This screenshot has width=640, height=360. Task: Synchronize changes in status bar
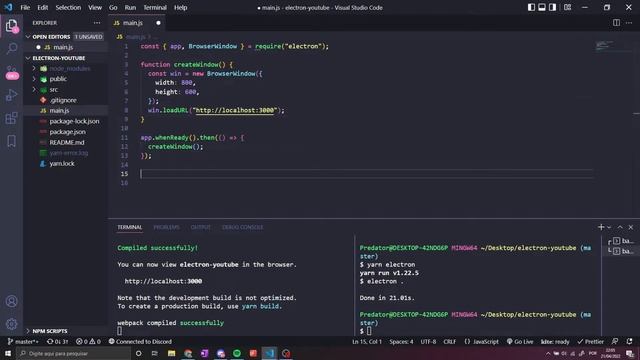pos(57,342)
